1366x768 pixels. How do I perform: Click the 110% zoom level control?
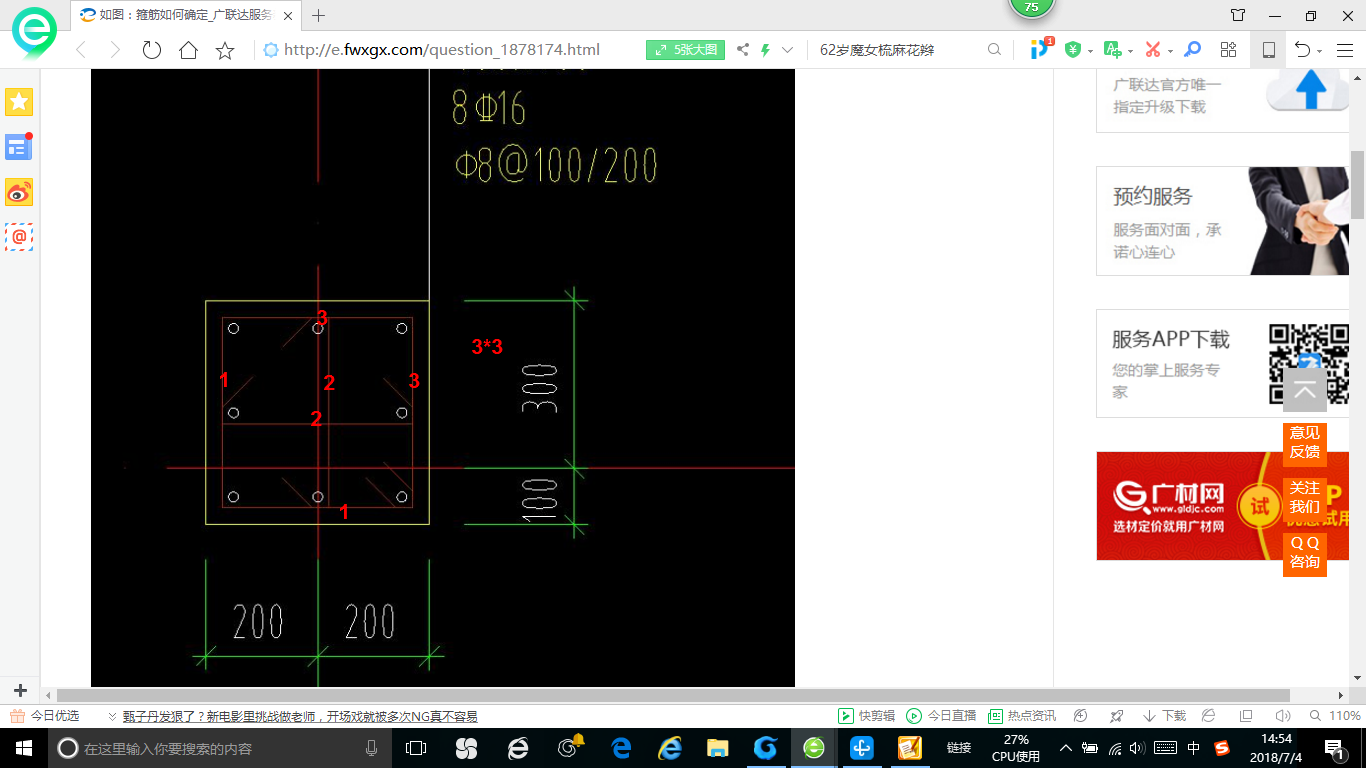[x=1335, y=716]
